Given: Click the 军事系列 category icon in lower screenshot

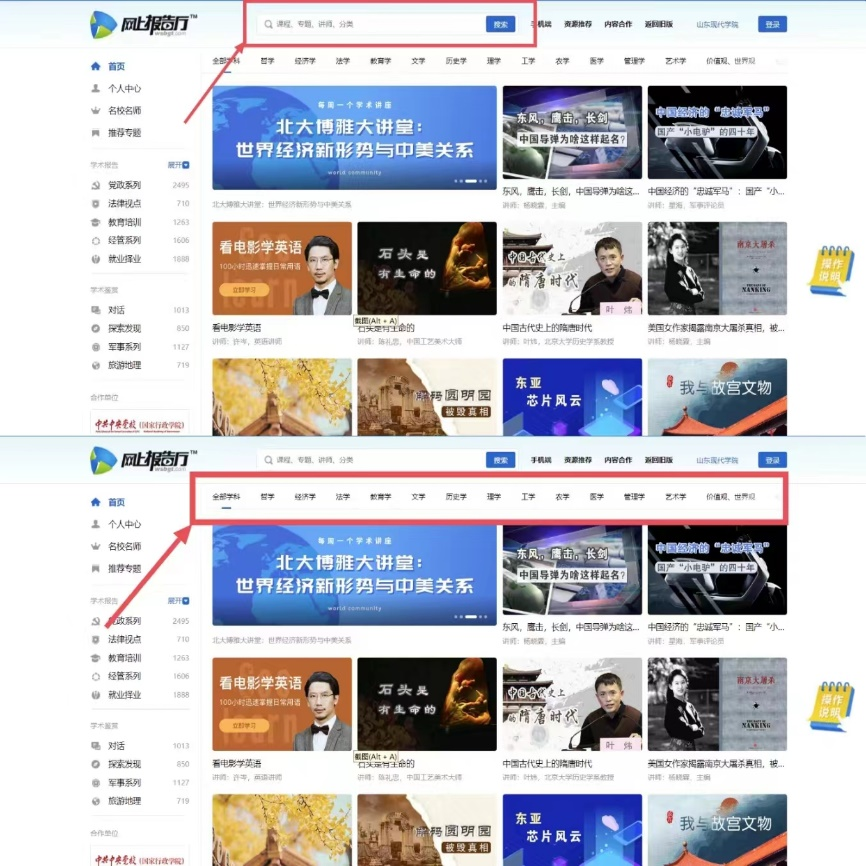Looking at the screenshot, I should pyautogui.click(x=96, y=783).
